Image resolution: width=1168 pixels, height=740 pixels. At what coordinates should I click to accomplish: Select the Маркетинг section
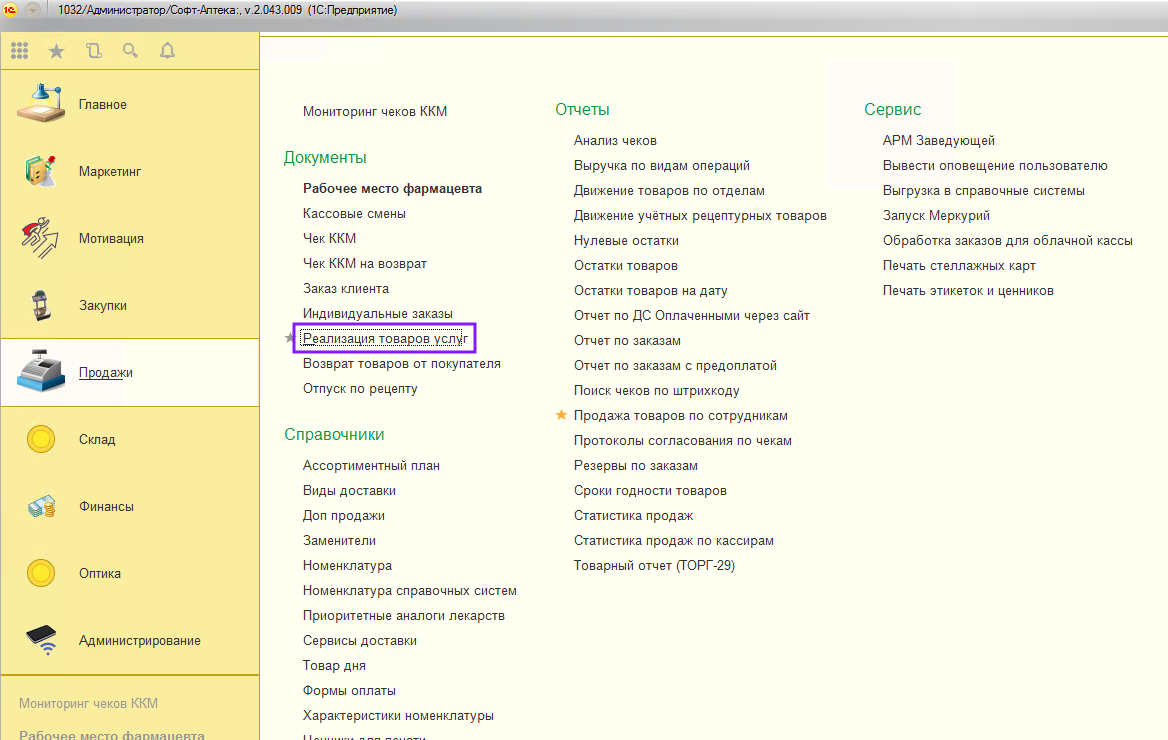pos(109,172)
